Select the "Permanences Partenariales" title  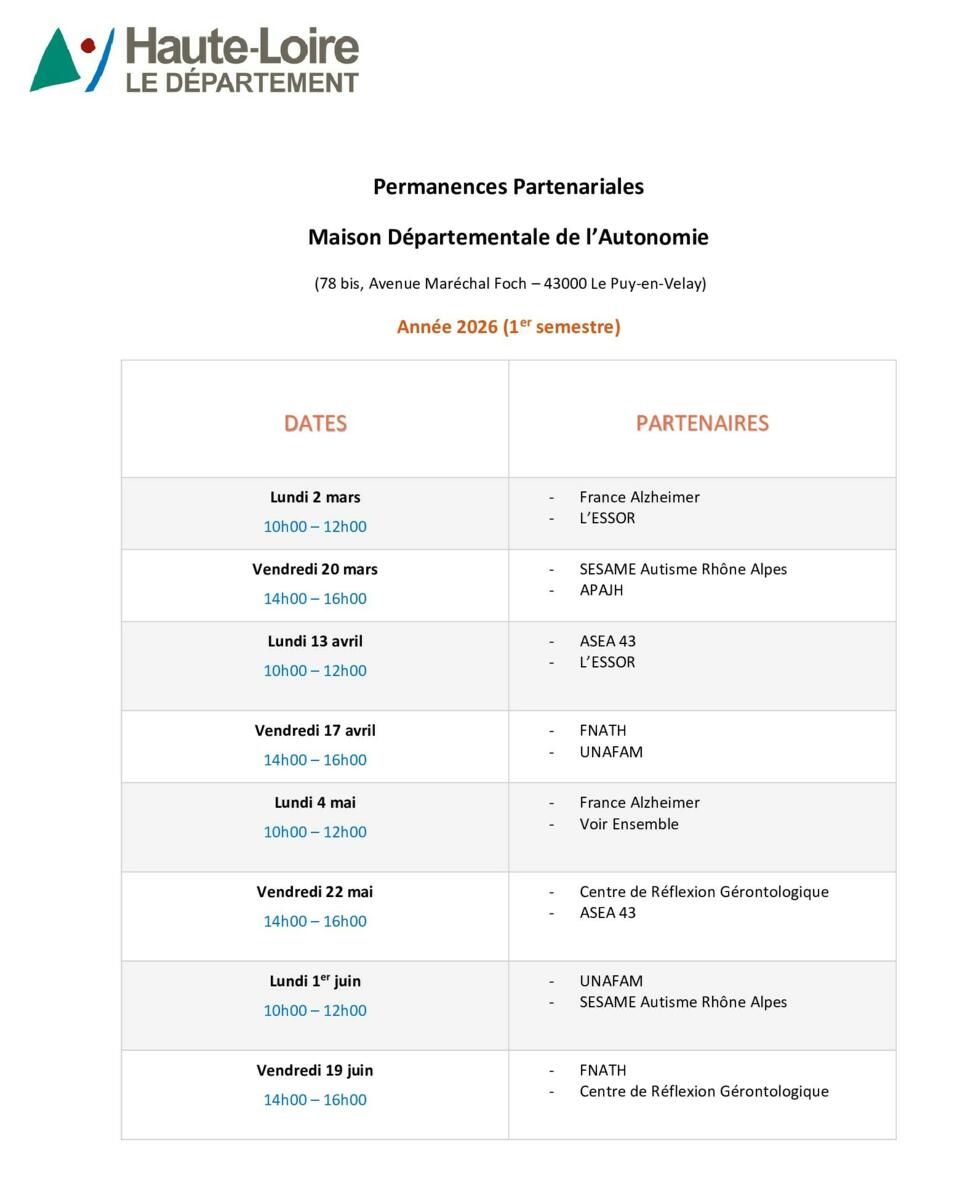[508, 186]
